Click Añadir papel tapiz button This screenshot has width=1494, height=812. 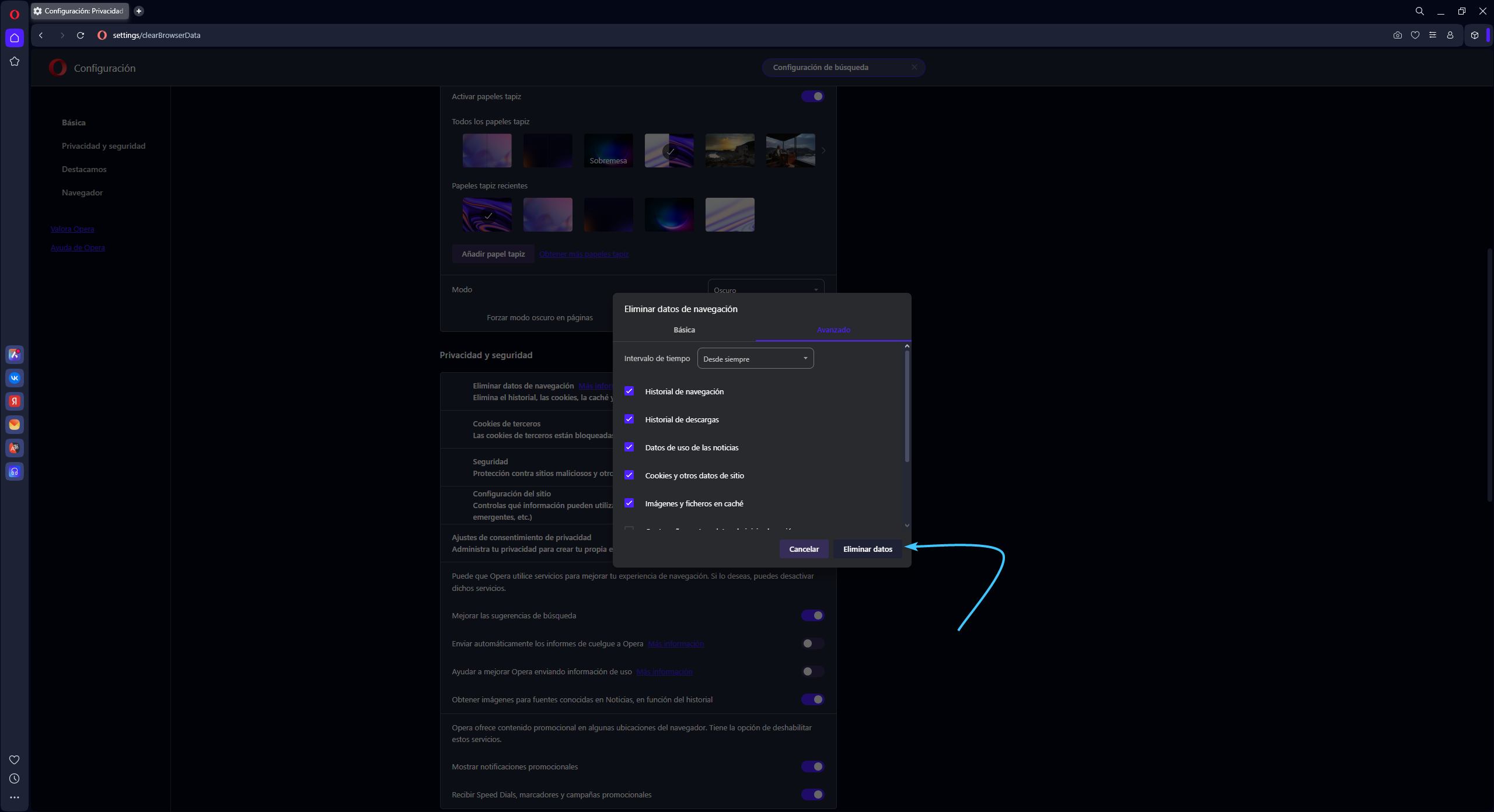(493, 254)
